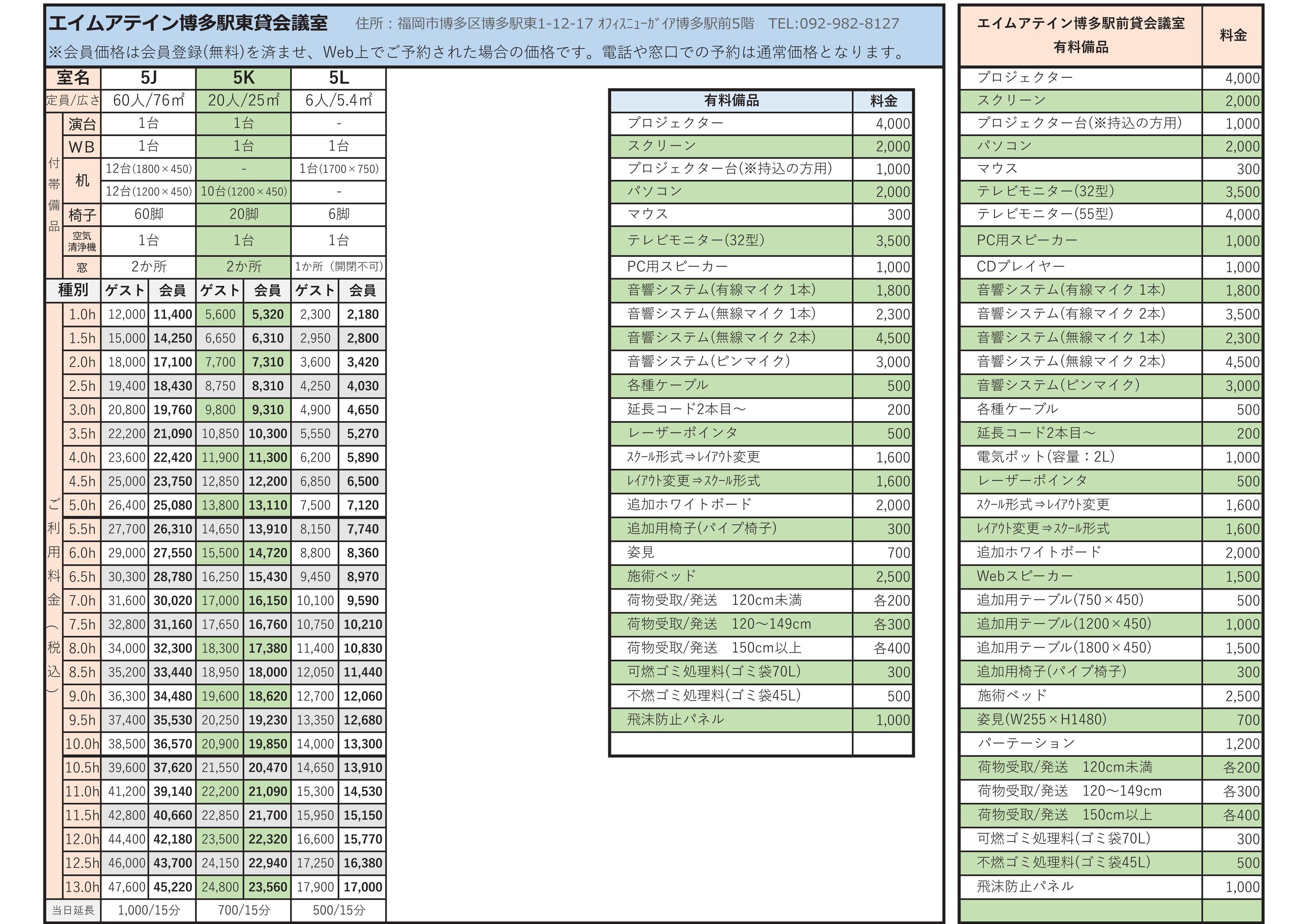Screen dimensions: 1308x924
Task: Click 電気ポット(容量：2L) row
Action: (x=1046, y=457)
